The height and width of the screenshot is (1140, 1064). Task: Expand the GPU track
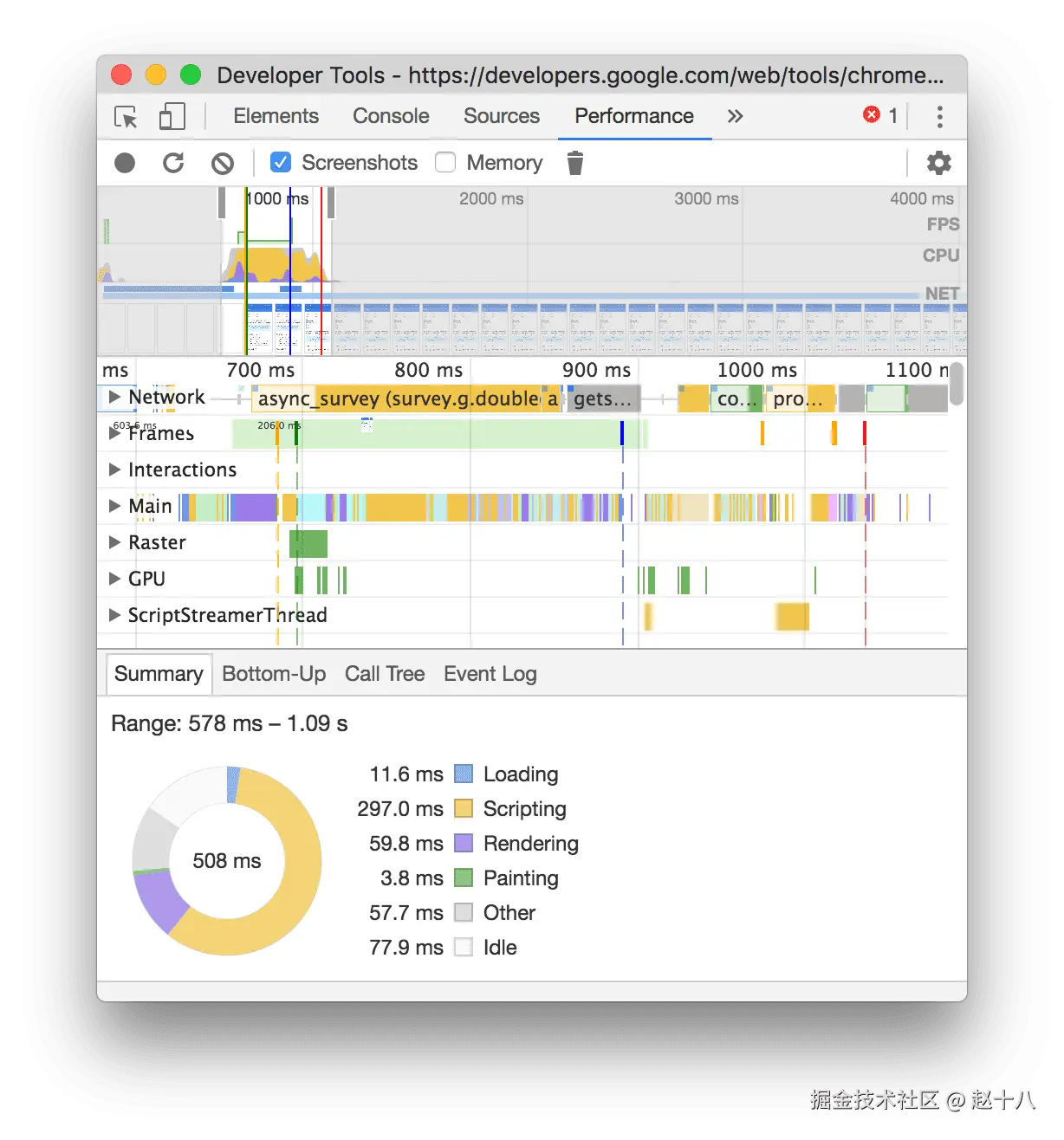[114, 579]
